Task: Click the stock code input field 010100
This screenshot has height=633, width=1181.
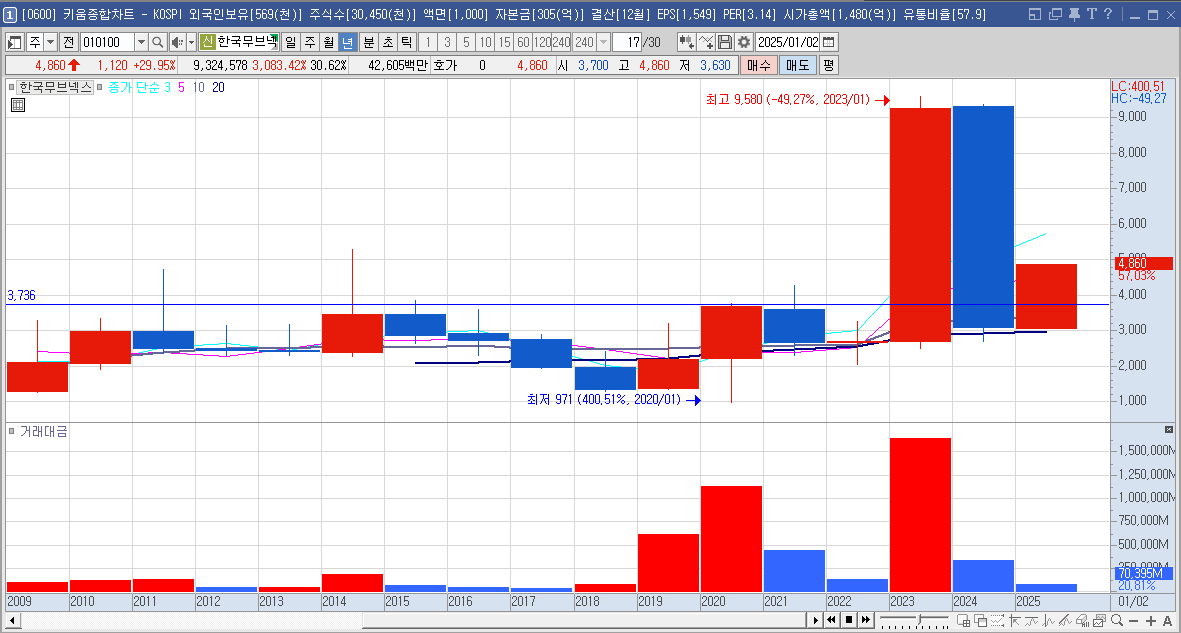Action: (x=107, y=42)
